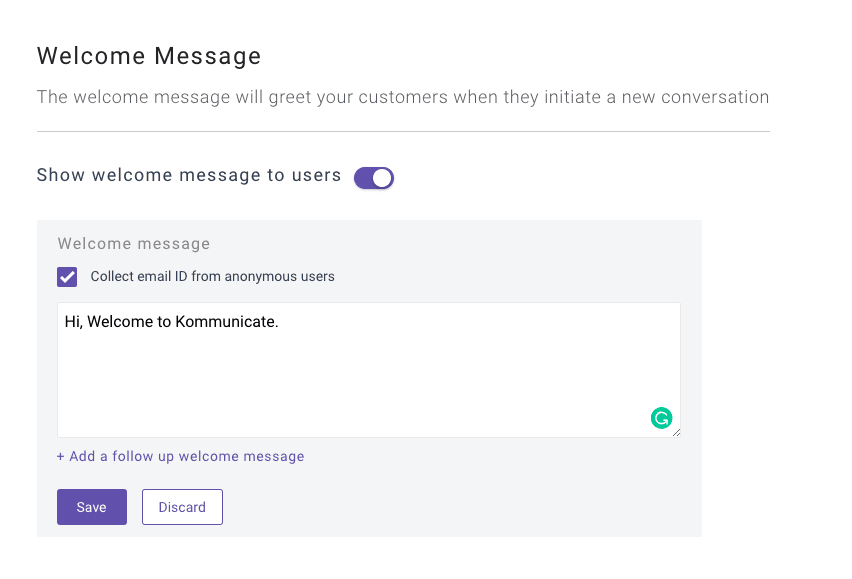Disable Show welcome message to users toggle

[374, 178]
